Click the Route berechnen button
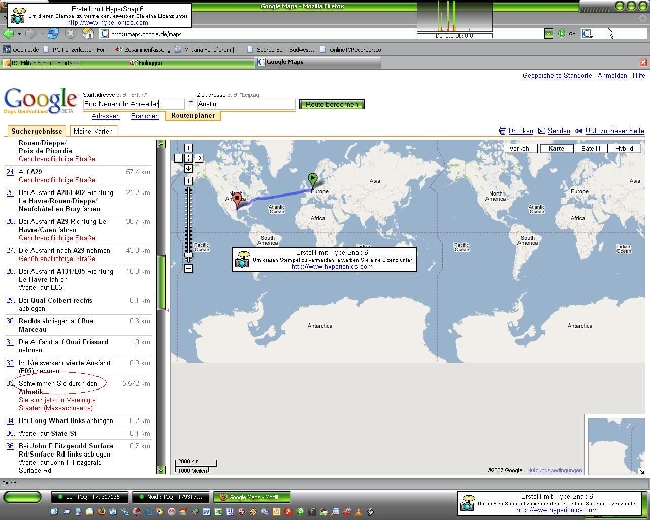The width and height of the screenshot is (650, 520). [332, 104]
